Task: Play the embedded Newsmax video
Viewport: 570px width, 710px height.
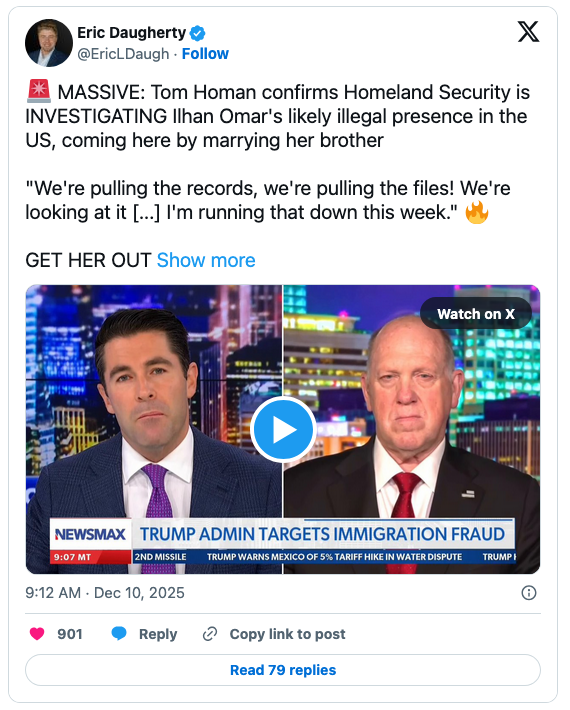Action: 283,430
